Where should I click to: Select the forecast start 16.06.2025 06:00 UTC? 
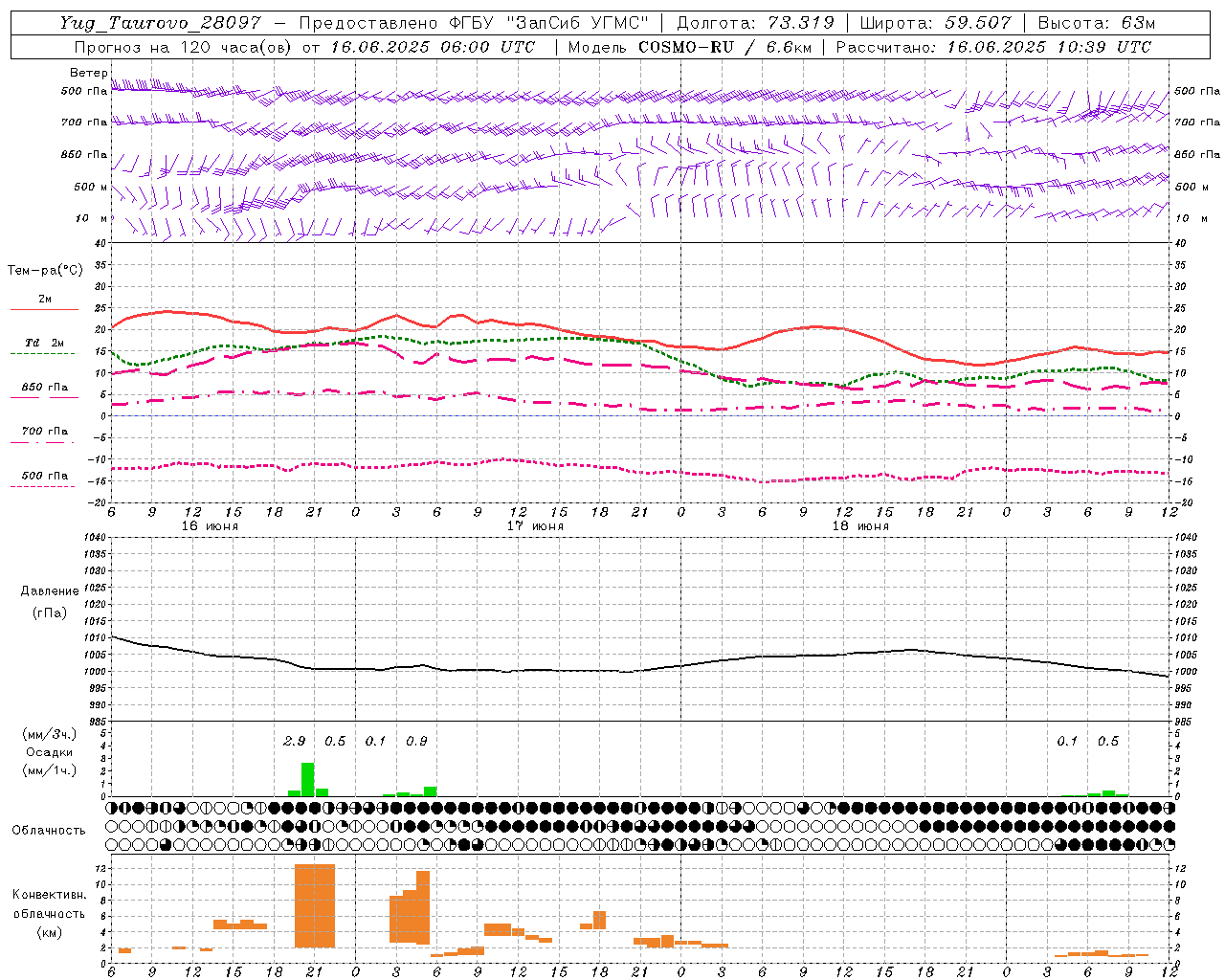tap(433, 47)
